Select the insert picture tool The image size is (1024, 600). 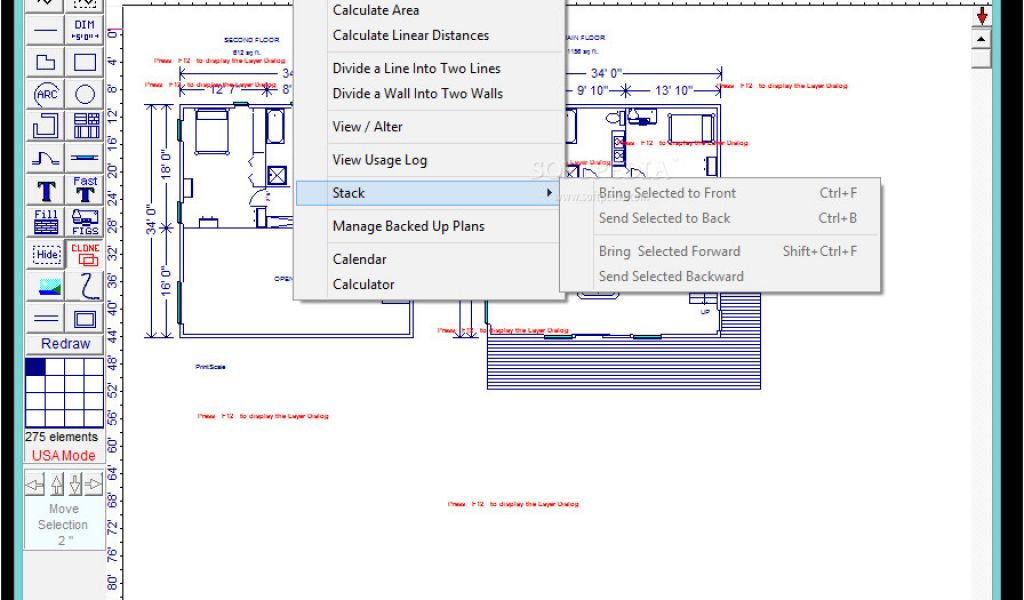[46, 286]
